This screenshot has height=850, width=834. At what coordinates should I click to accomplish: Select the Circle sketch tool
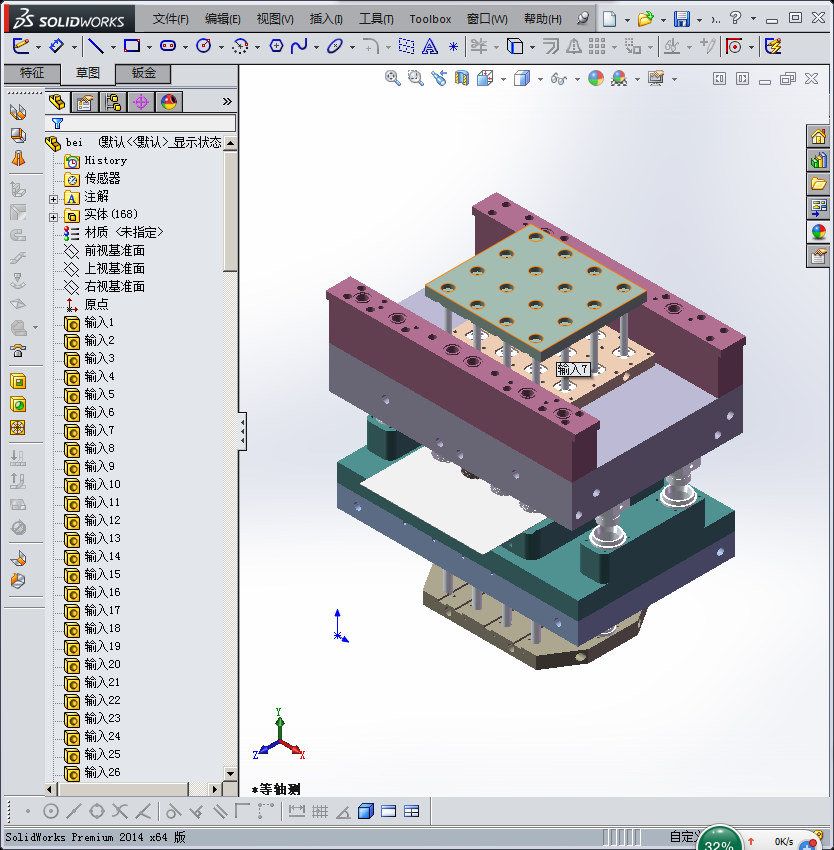pos(204,46)
